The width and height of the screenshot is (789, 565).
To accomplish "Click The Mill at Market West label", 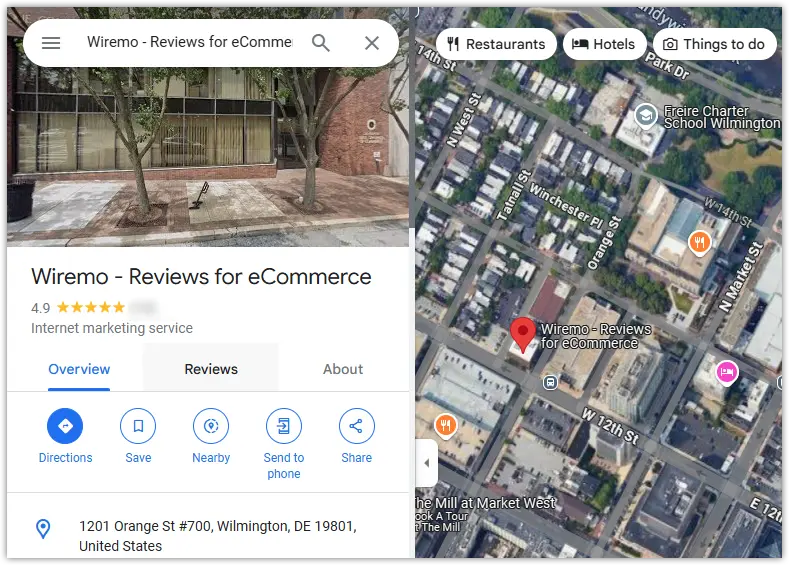I will tap(485, 503).
